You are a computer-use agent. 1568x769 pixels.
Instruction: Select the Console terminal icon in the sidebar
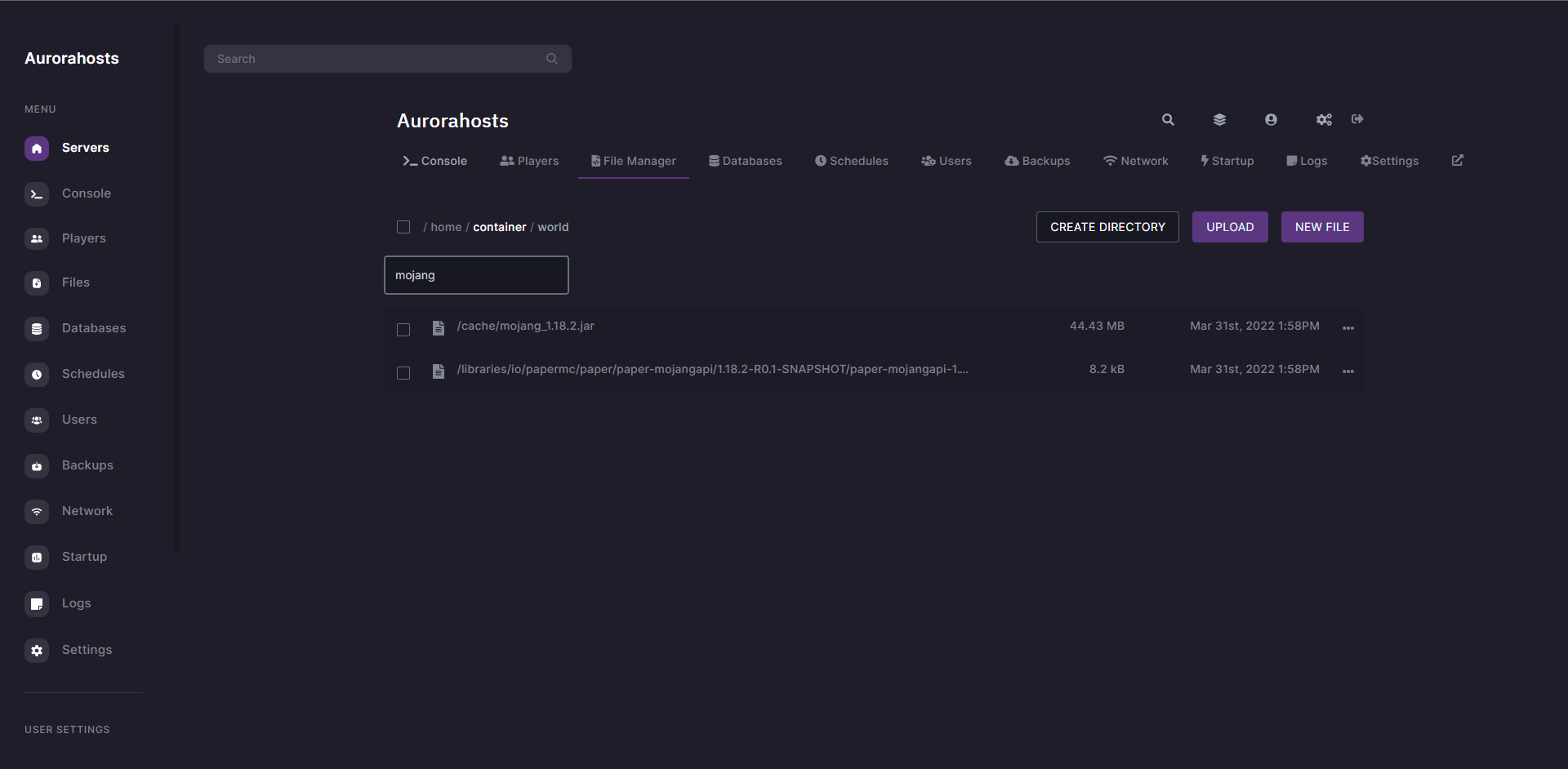37,193
